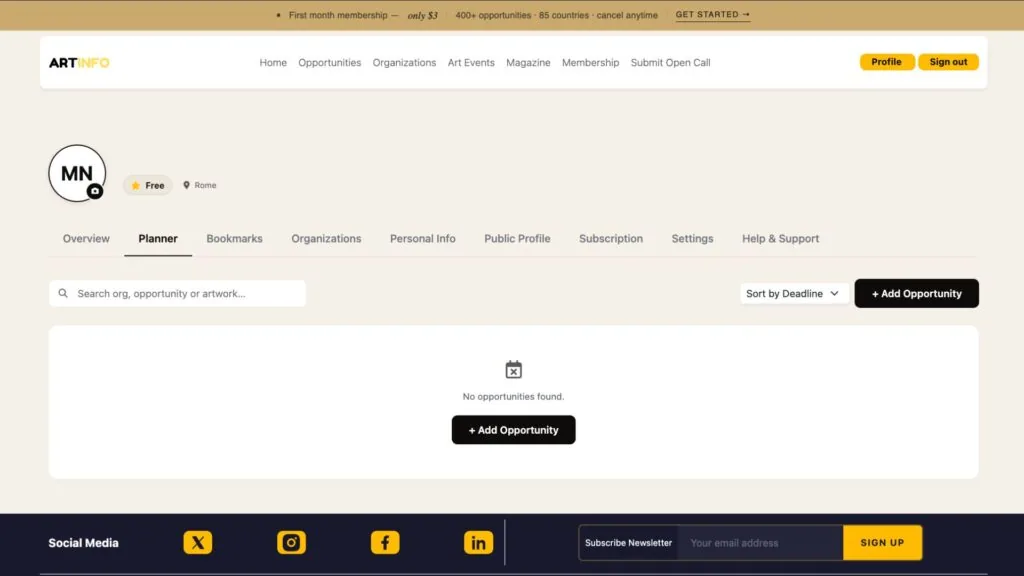Open the X (Twitter) social link
This screenshot has width=1024, height=576.
pyautogui.click(x=198, y=543)
